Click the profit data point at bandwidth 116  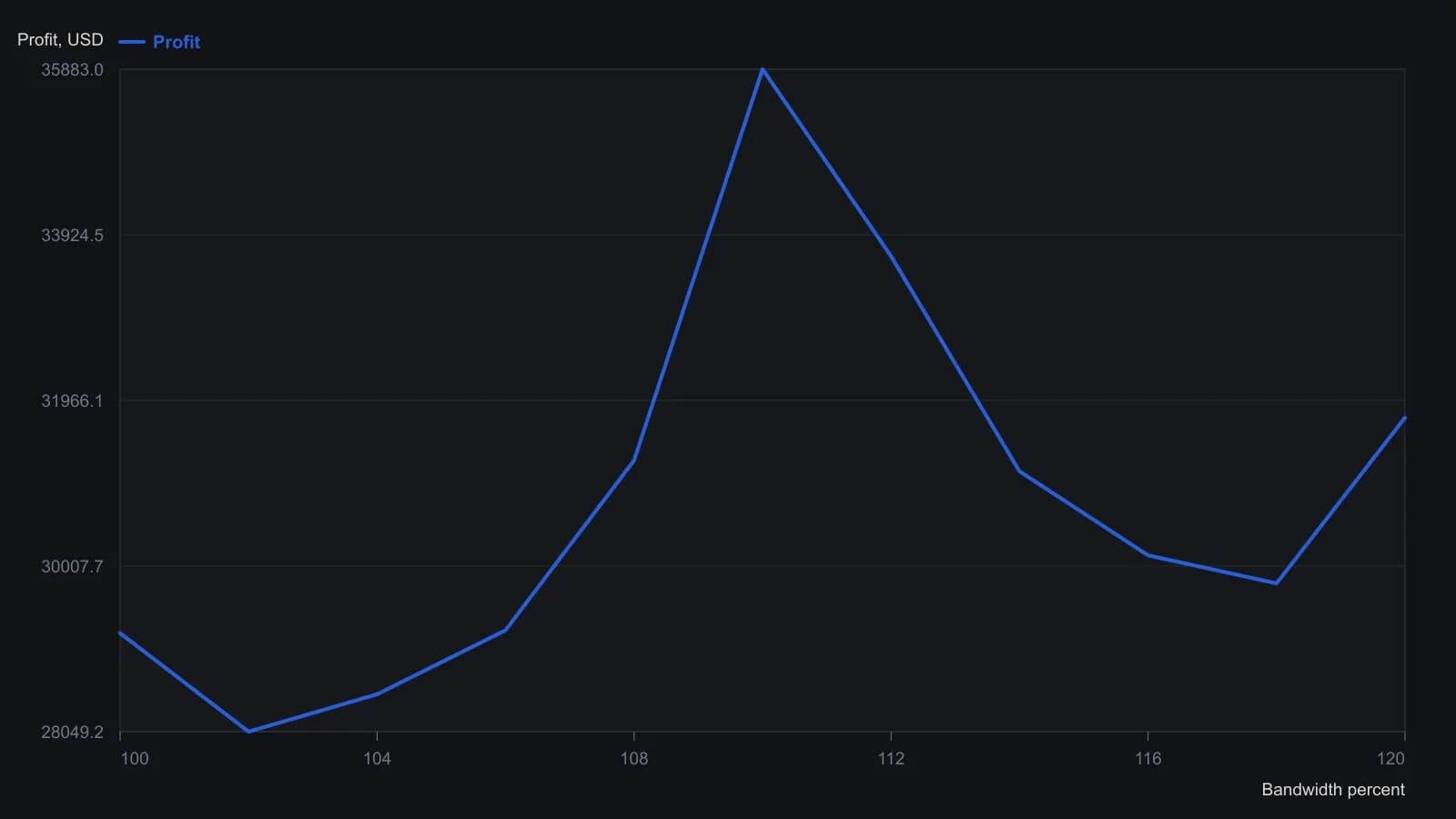pos(1148,555)
